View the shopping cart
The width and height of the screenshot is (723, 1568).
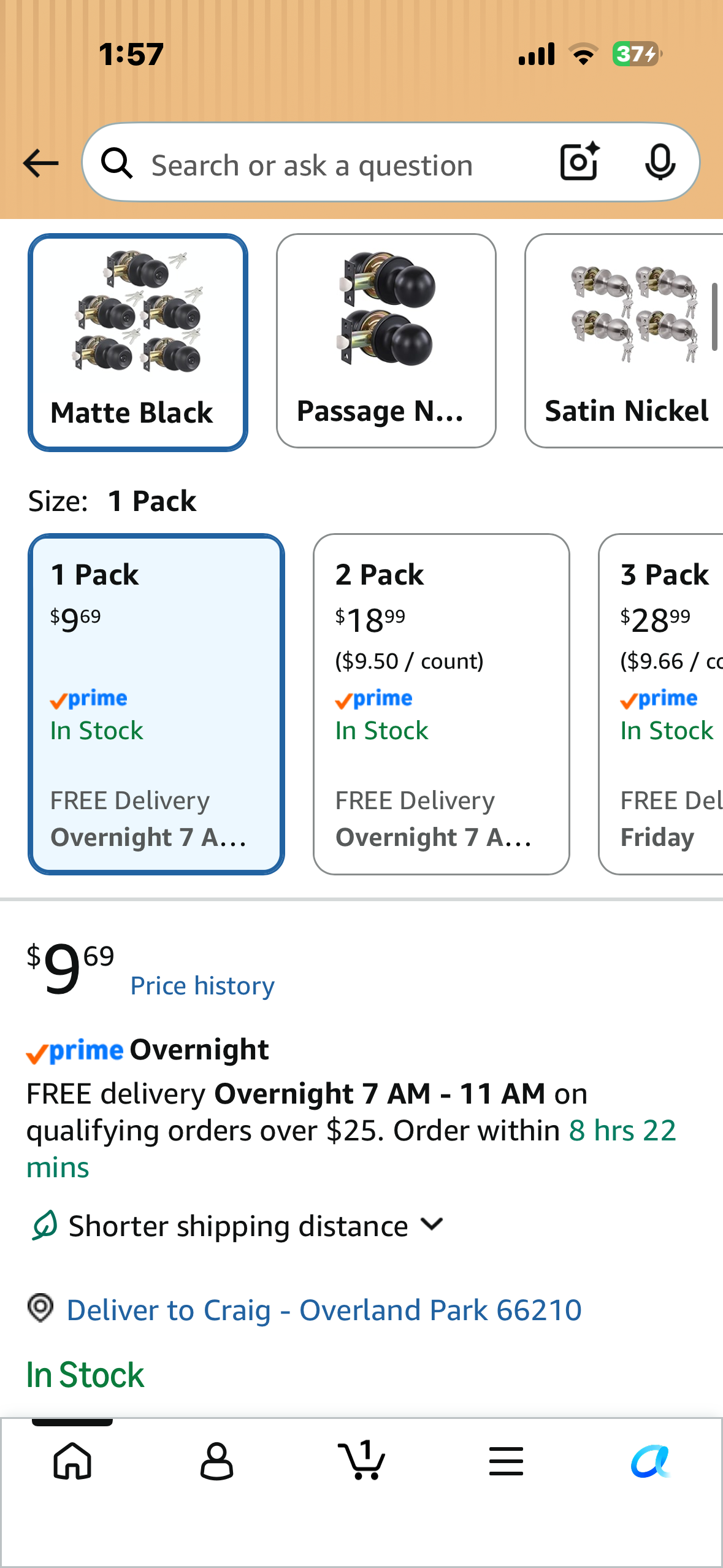coord(362,1459)
